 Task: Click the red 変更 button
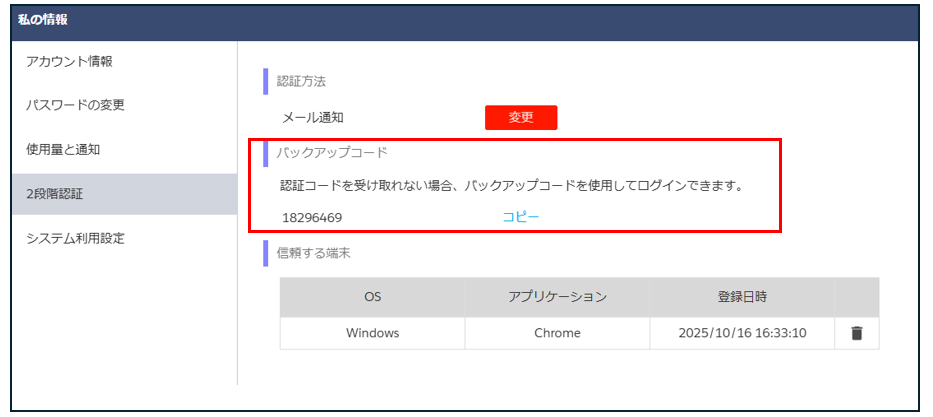520,117
